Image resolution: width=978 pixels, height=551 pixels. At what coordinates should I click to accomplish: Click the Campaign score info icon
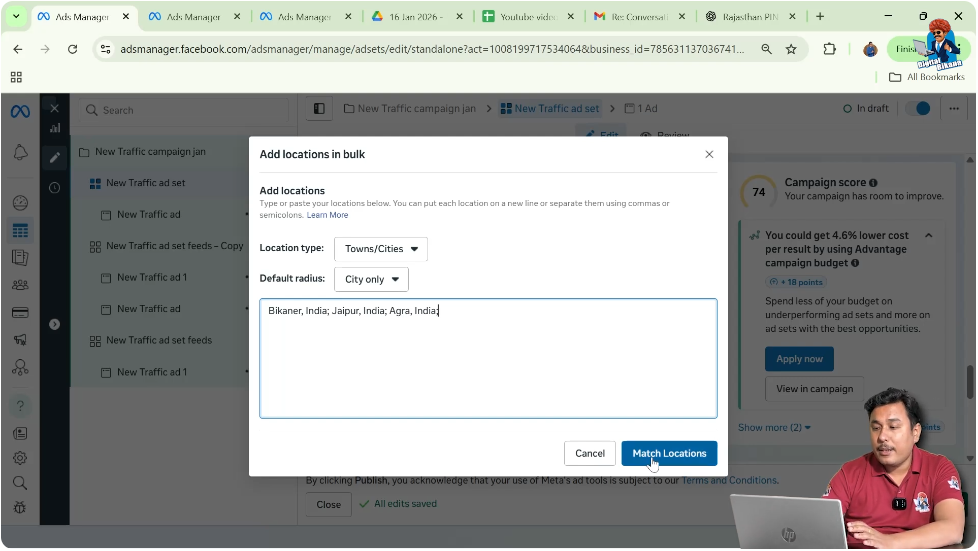873,183
